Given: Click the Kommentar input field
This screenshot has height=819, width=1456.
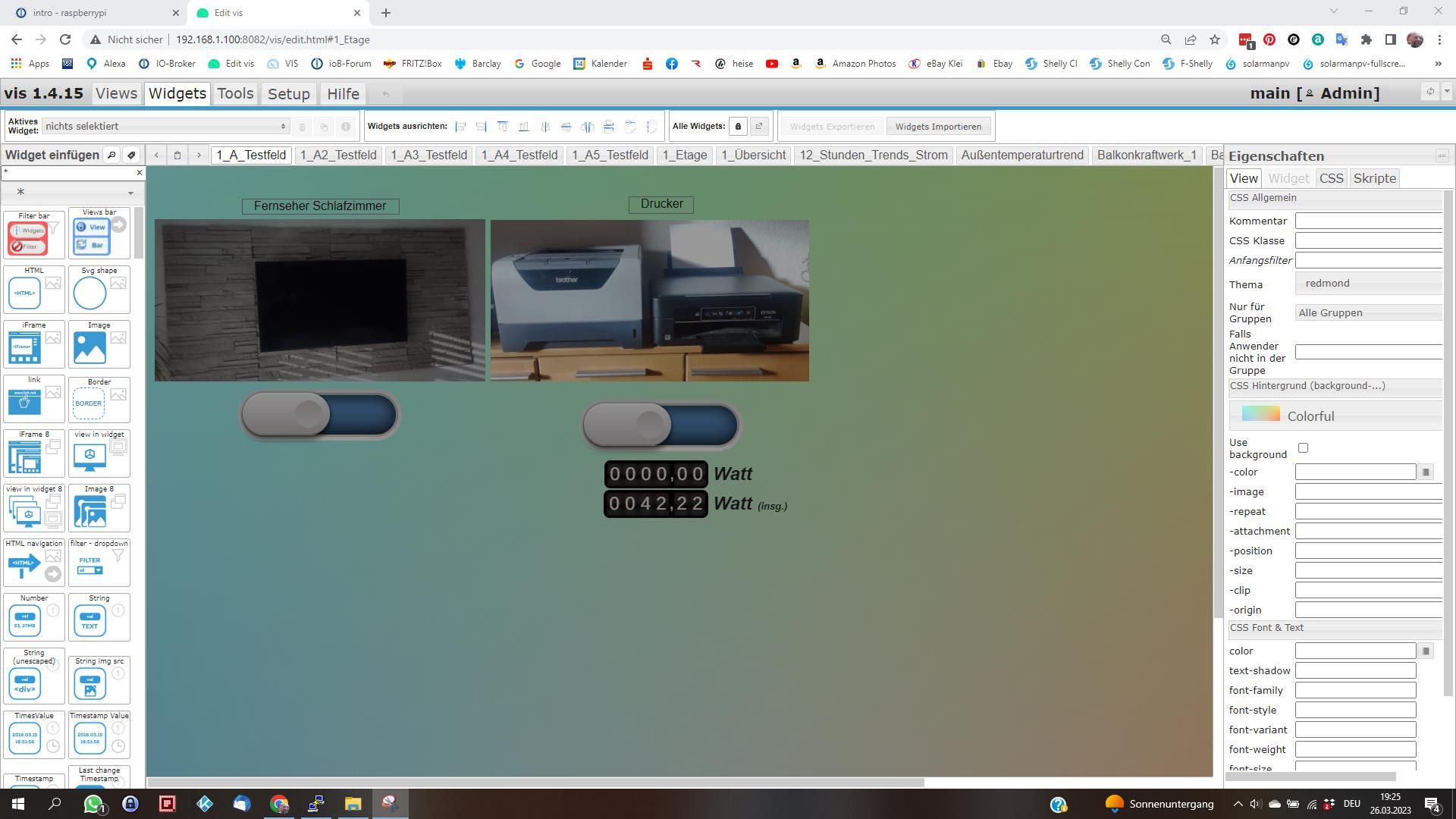Looking at the screenshot, I should pyautogui.click(x=1368, y=221).
